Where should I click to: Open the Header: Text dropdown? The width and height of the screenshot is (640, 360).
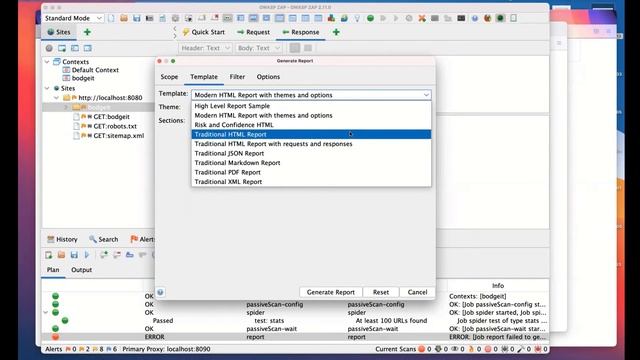click(x=205, y=48)
